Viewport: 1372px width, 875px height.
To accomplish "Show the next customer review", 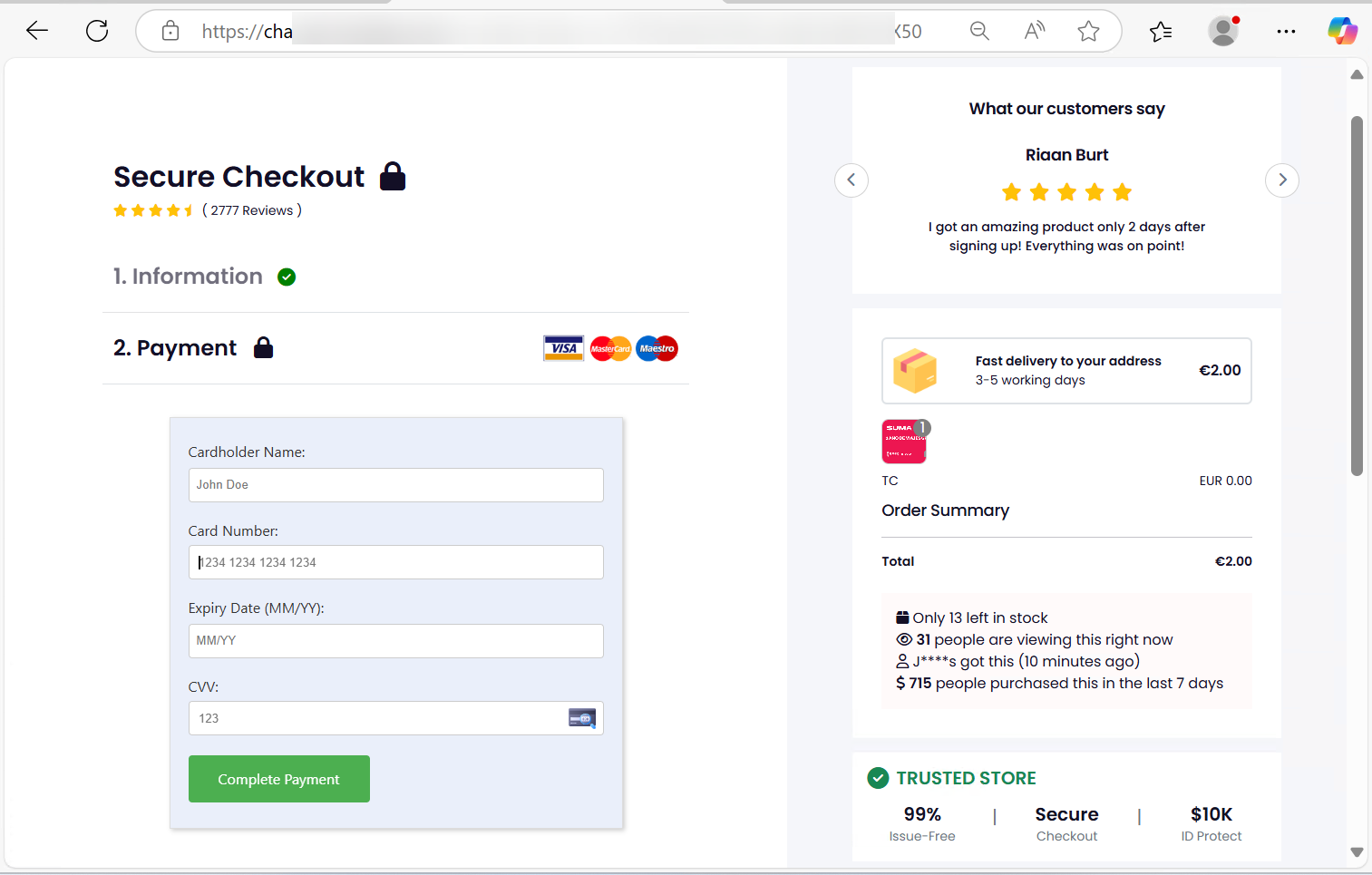I will (1281, 180).
